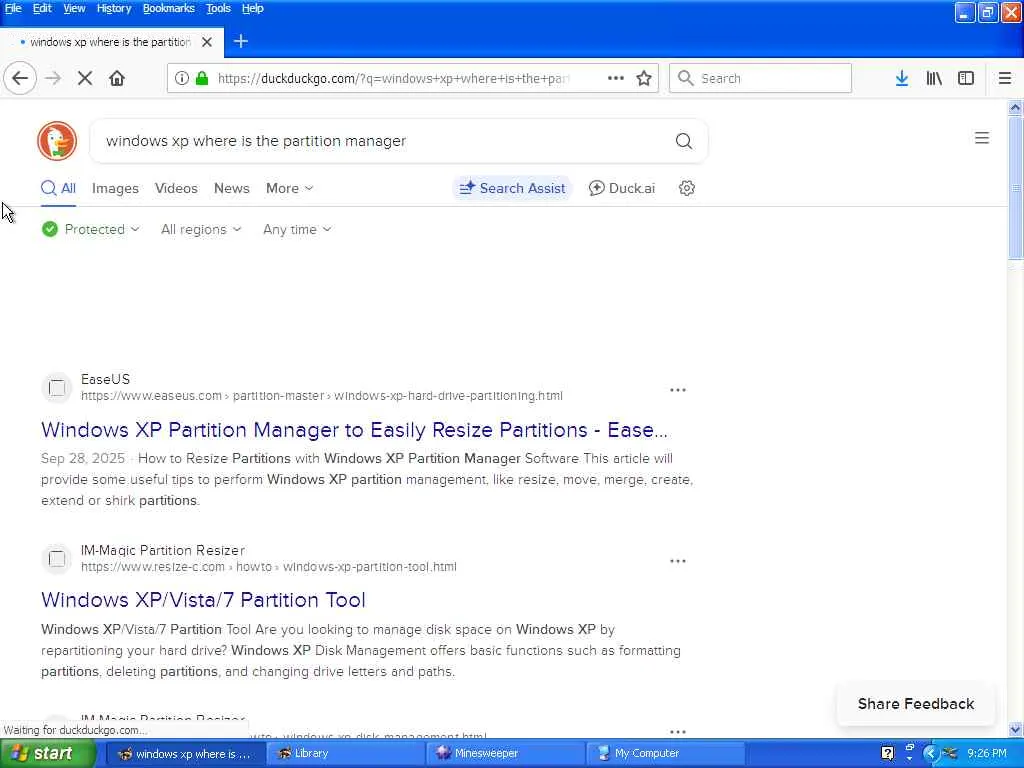Open a new tab with plus icon
Image resolution: width=1024 pixels, height=768 pixels.
click(240, 41)
